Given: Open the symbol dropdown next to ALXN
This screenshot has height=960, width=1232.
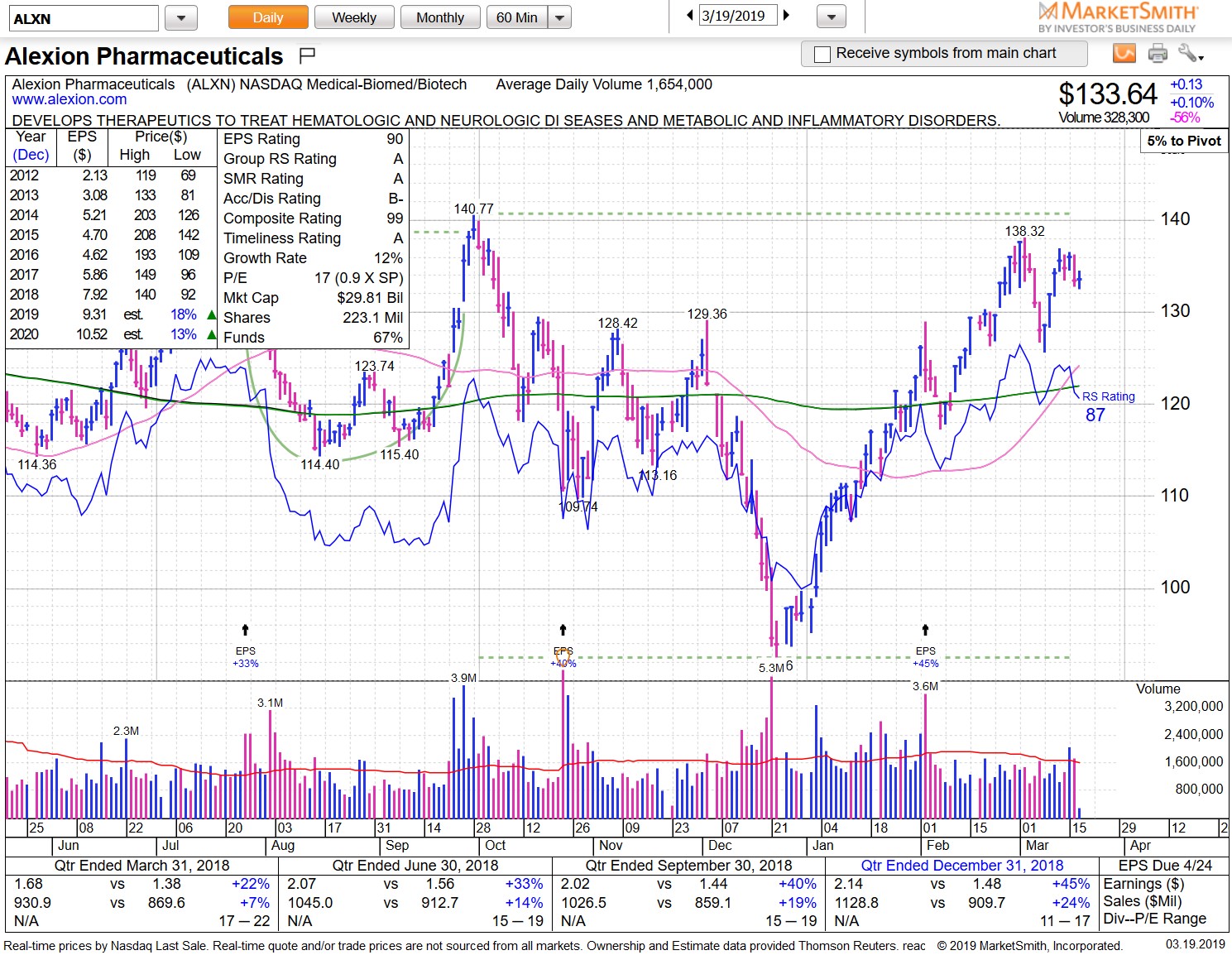Looking at the screenshot, I should pyautogui.click(x=180, y=17).
